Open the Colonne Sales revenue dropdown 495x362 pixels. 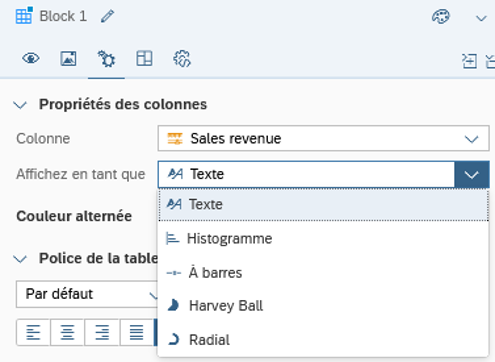coord(323,138)
